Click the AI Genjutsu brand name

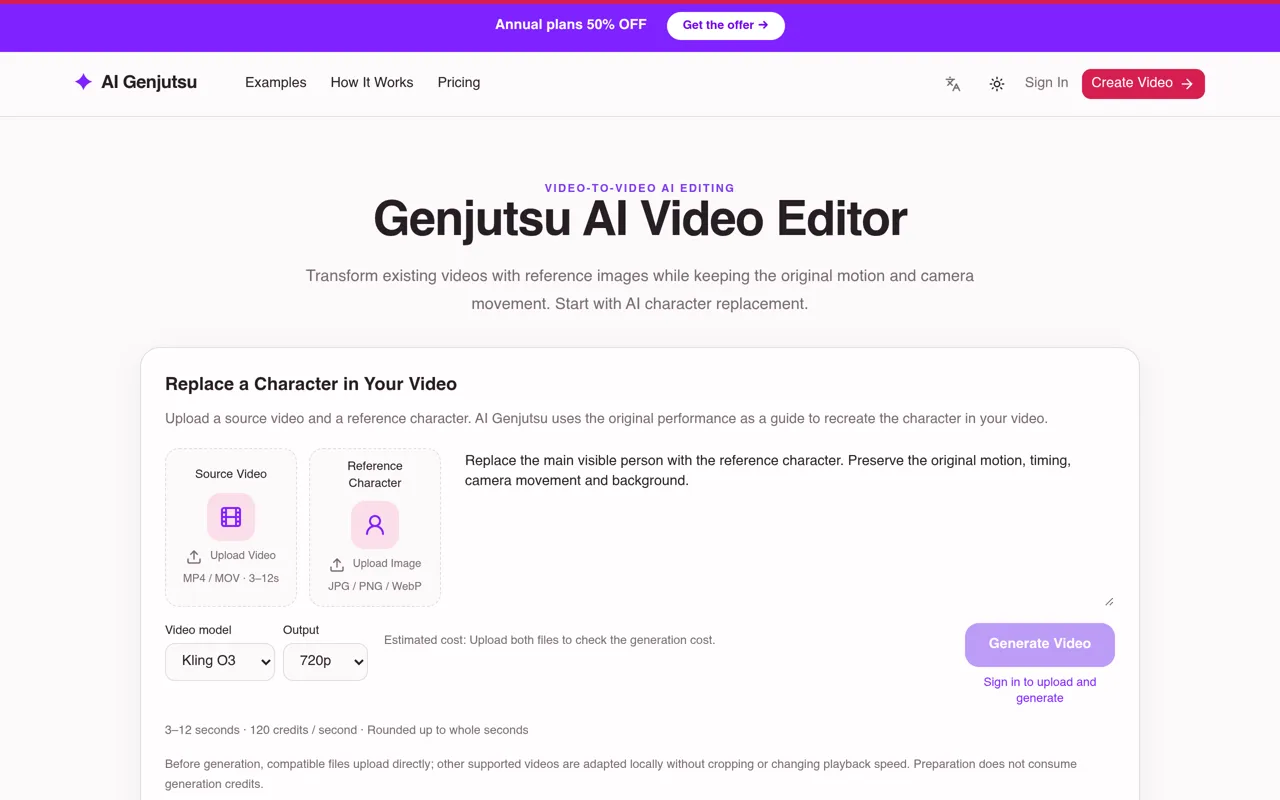click(149, 82)
